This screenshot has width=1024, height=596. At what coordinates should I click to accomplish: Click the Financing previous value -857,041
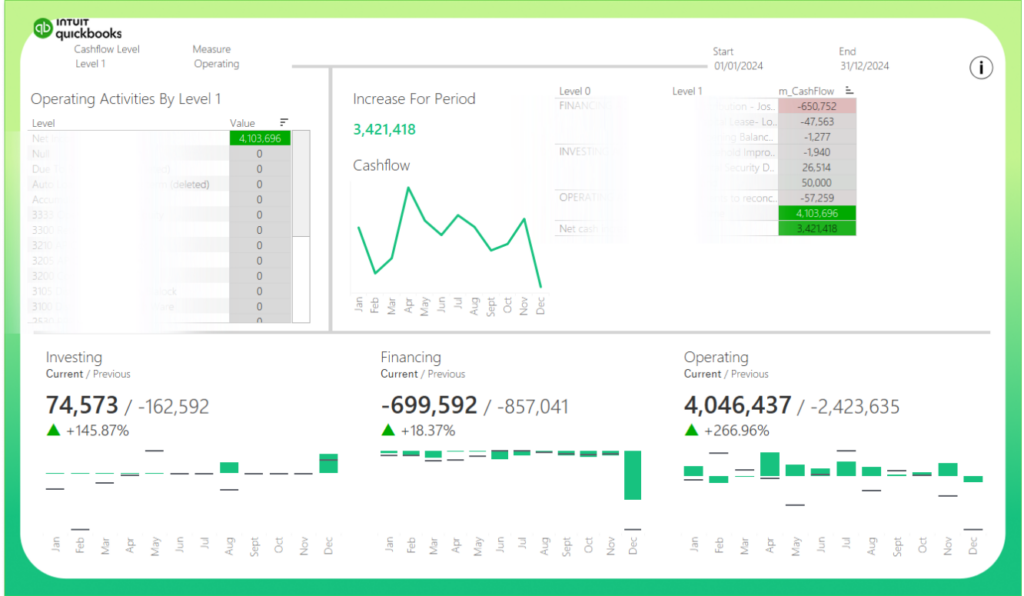click(x=532, y=407)
